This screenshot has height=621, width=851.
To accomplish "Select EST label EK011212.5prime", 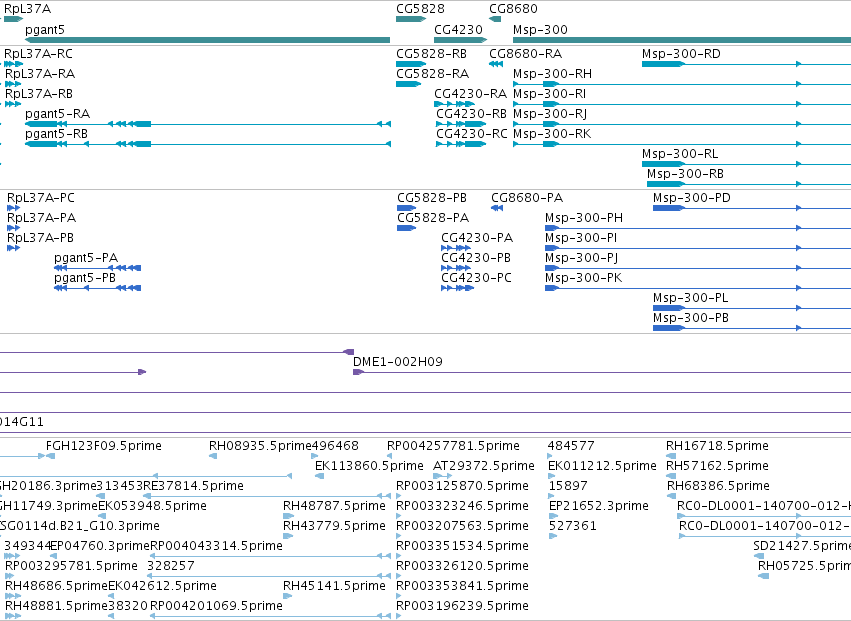I will tap(602, 466).
